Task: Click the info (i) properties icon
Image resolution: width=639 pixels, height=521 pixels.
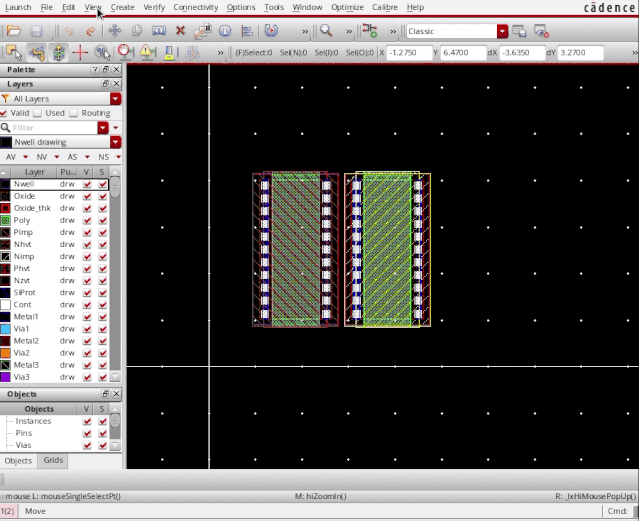Action: [x=224, y=31]
